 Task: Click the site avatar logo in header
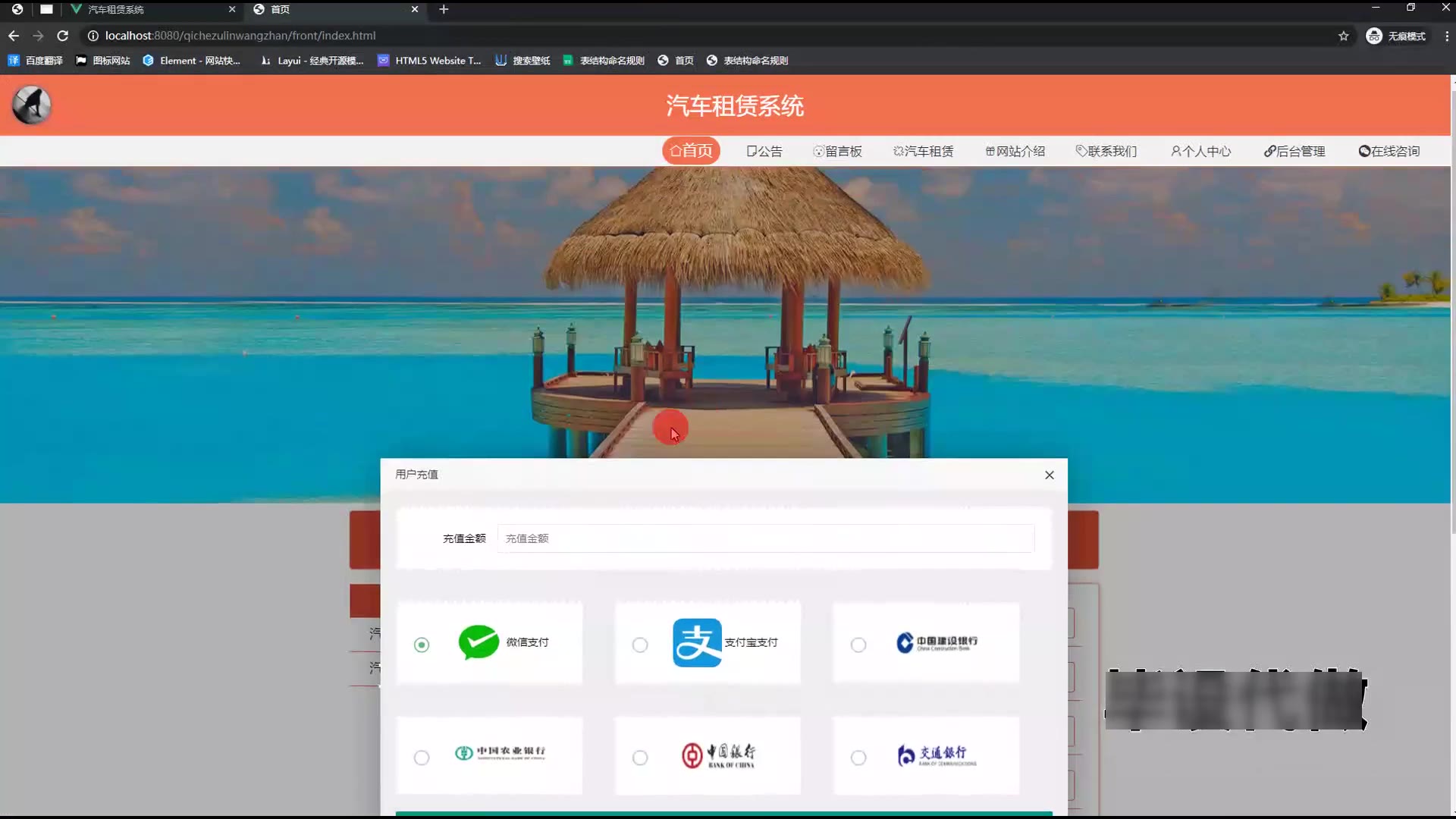coord(32,105)
